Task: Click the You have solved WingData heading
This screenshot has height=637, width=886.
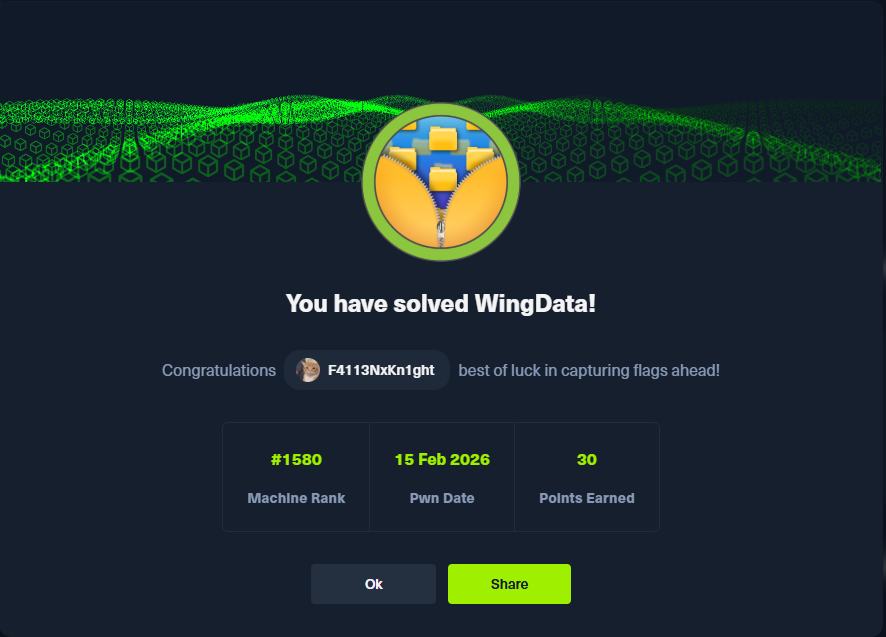Action: coord(441,304)
